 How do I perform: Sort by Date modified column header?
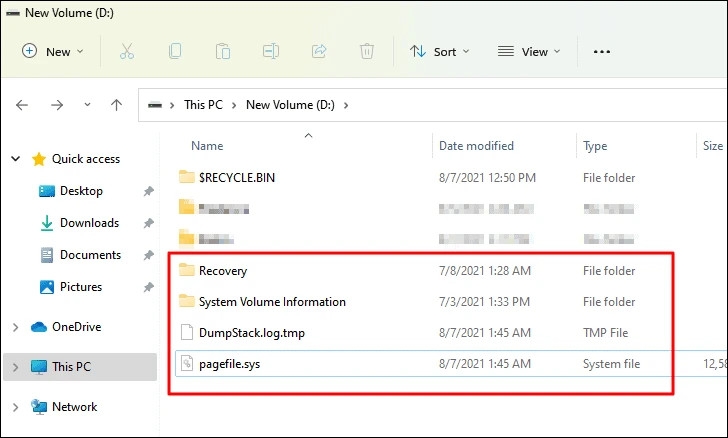tap(476, 146)
